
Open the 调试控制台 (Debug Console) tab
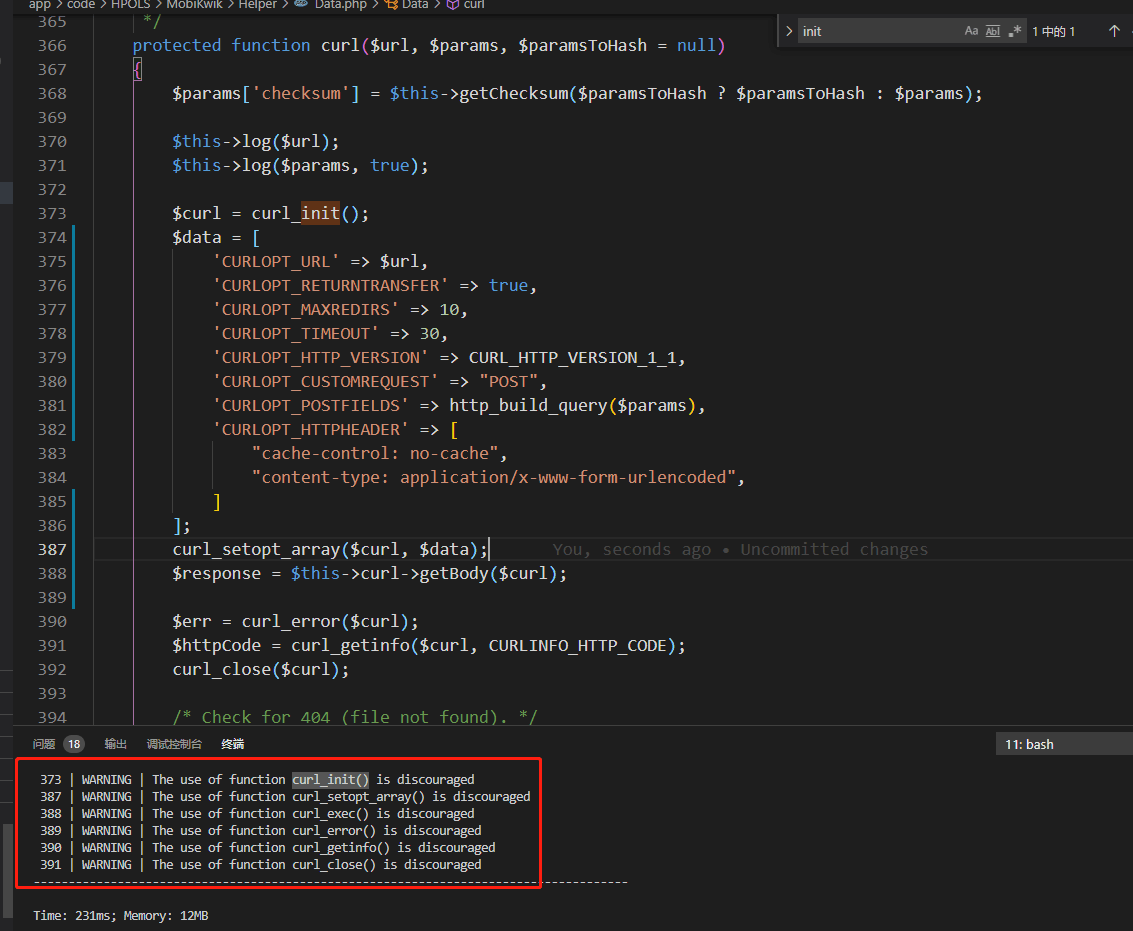174,744
